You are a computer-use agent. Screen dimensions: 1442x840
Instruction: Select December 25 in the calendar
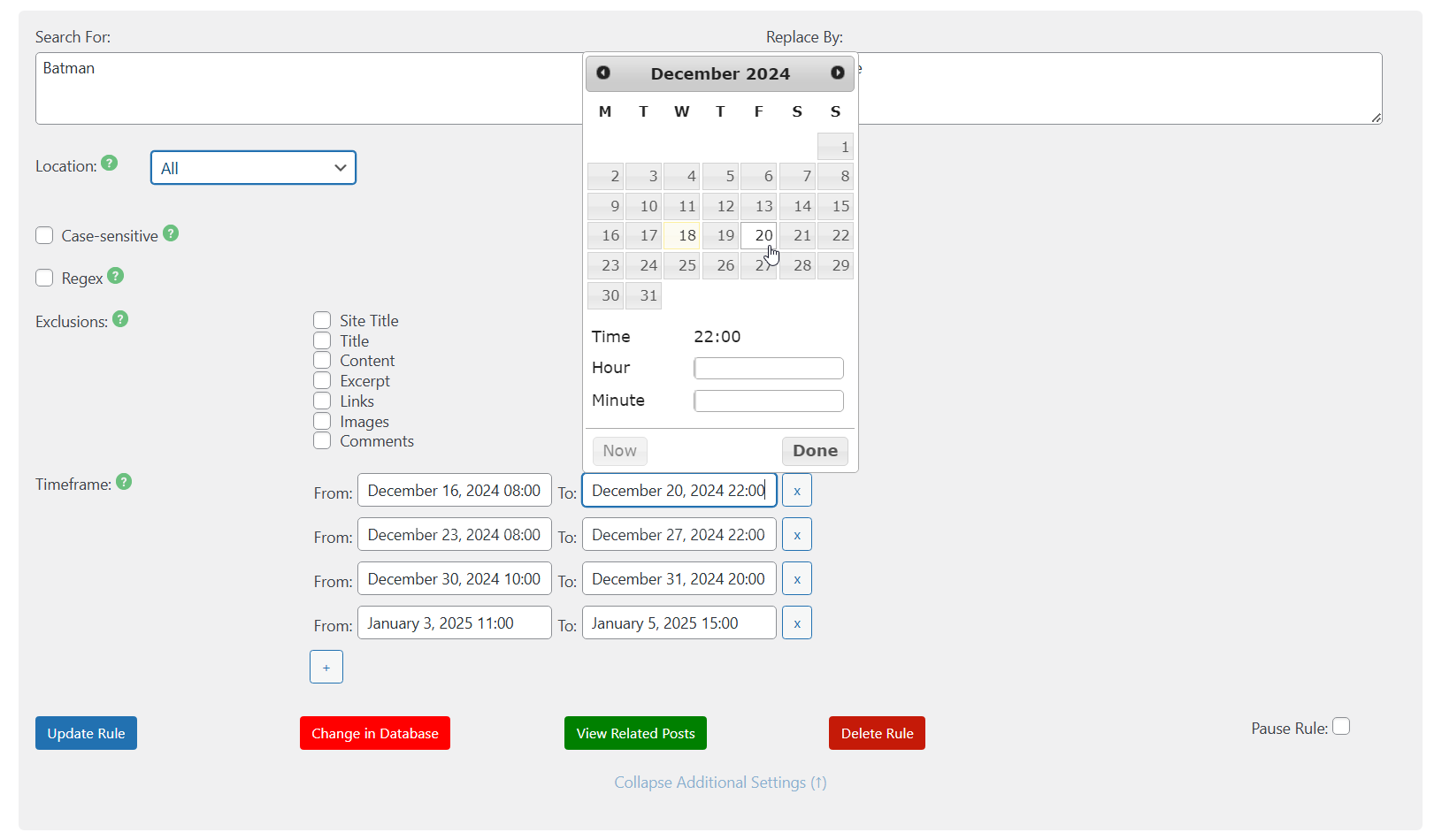(x=682, y=265)
